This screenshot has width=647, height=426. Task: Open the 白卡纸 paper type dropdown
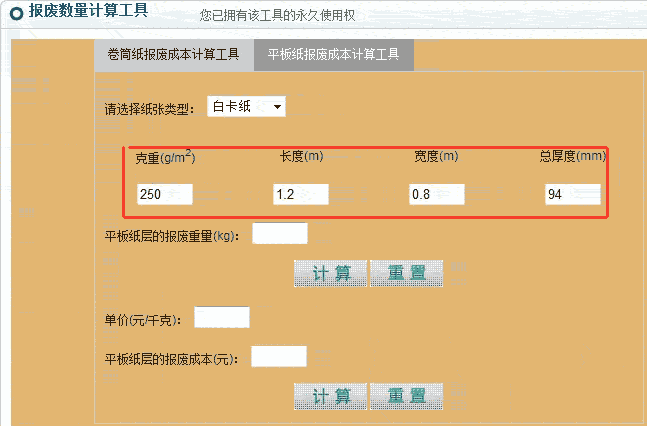click(246, 107)
